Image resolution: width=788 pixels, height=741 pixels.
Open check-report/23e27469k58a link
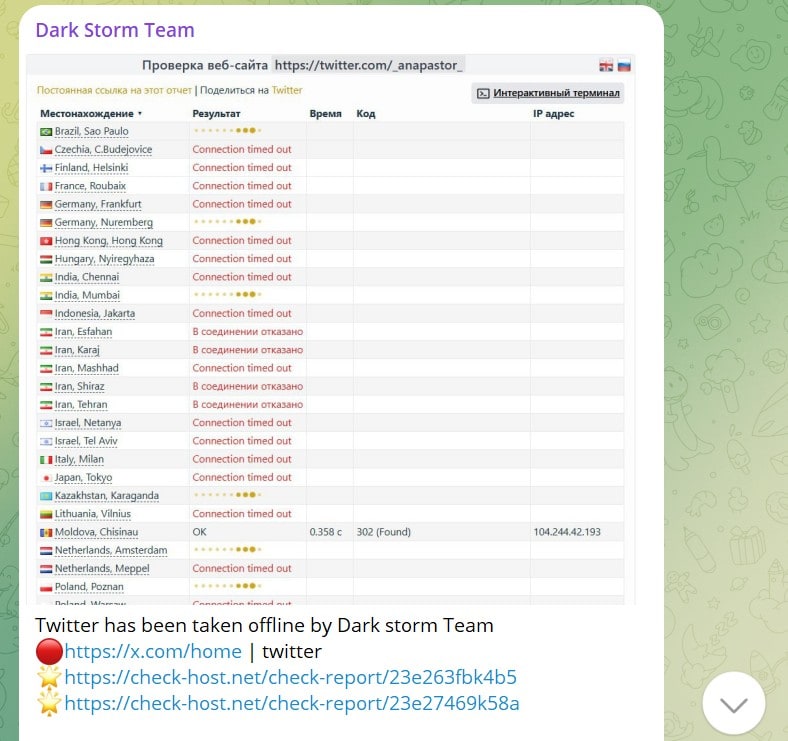pyautogui.click(x=292, y=704)
